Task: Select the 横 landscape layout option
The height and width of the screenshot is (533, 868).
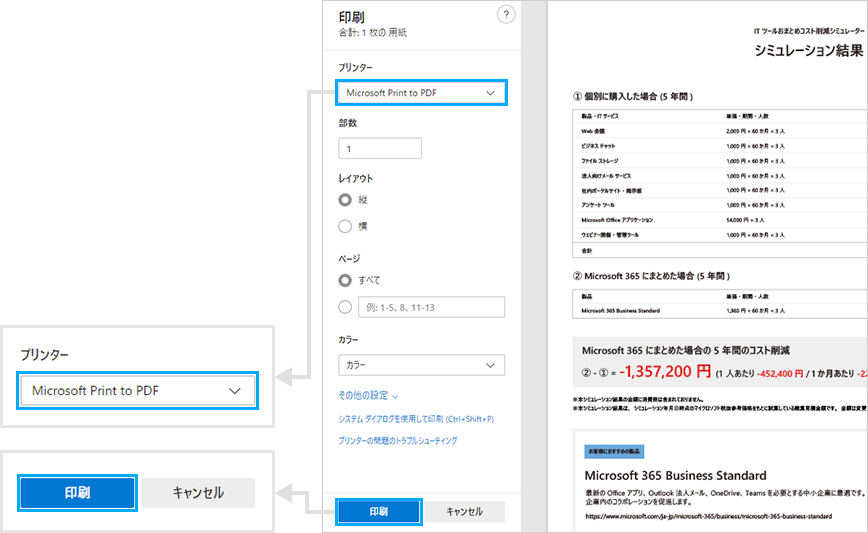Action: tap(346, 226)
